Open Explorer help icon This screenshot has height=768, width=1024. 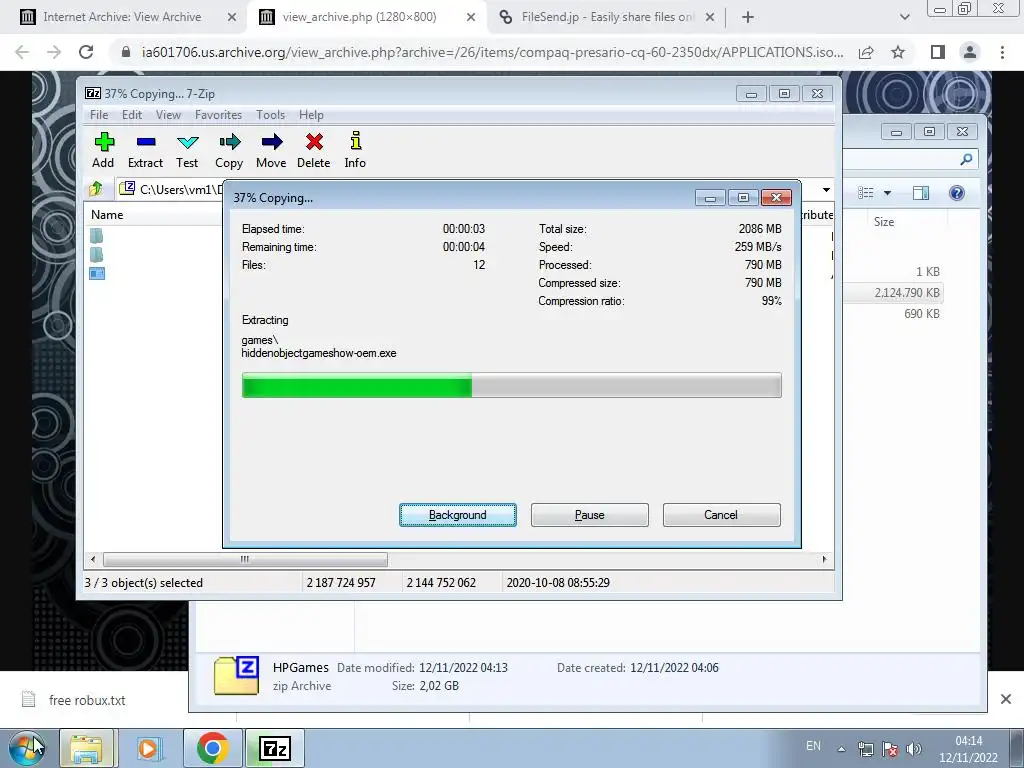click(x=957, y=193)
